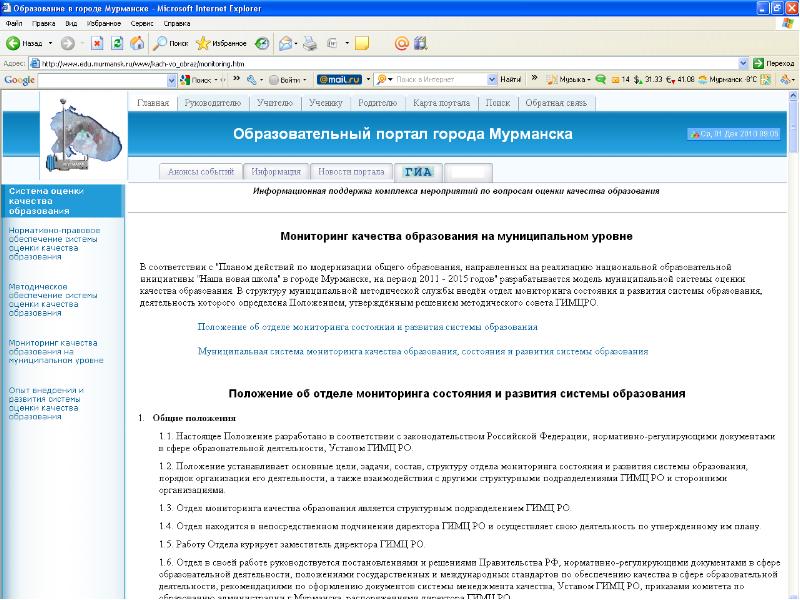Open the Сервис menu
This screenshot has height=600, width=800.
tap(144, 21)
